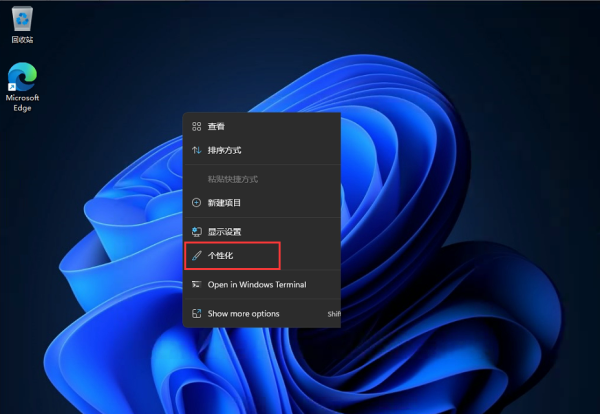Choose the greyed-out 粘贴快捷方式 entry
Image resolution: width=600 pixels, height=414 pixels.
pos(232,179)
